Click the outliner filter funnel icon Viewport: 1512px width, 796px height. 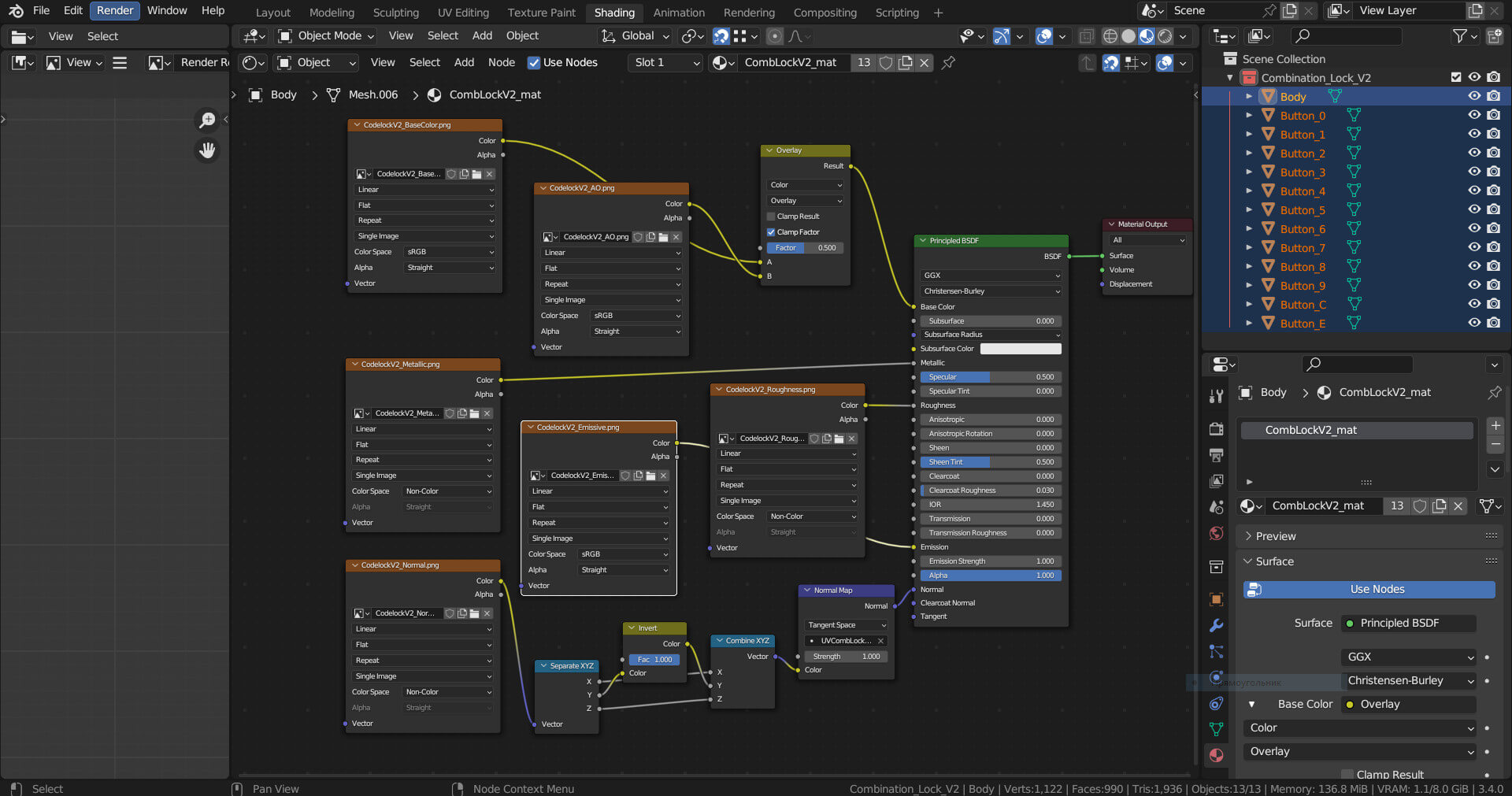(x=1459, y=36)
